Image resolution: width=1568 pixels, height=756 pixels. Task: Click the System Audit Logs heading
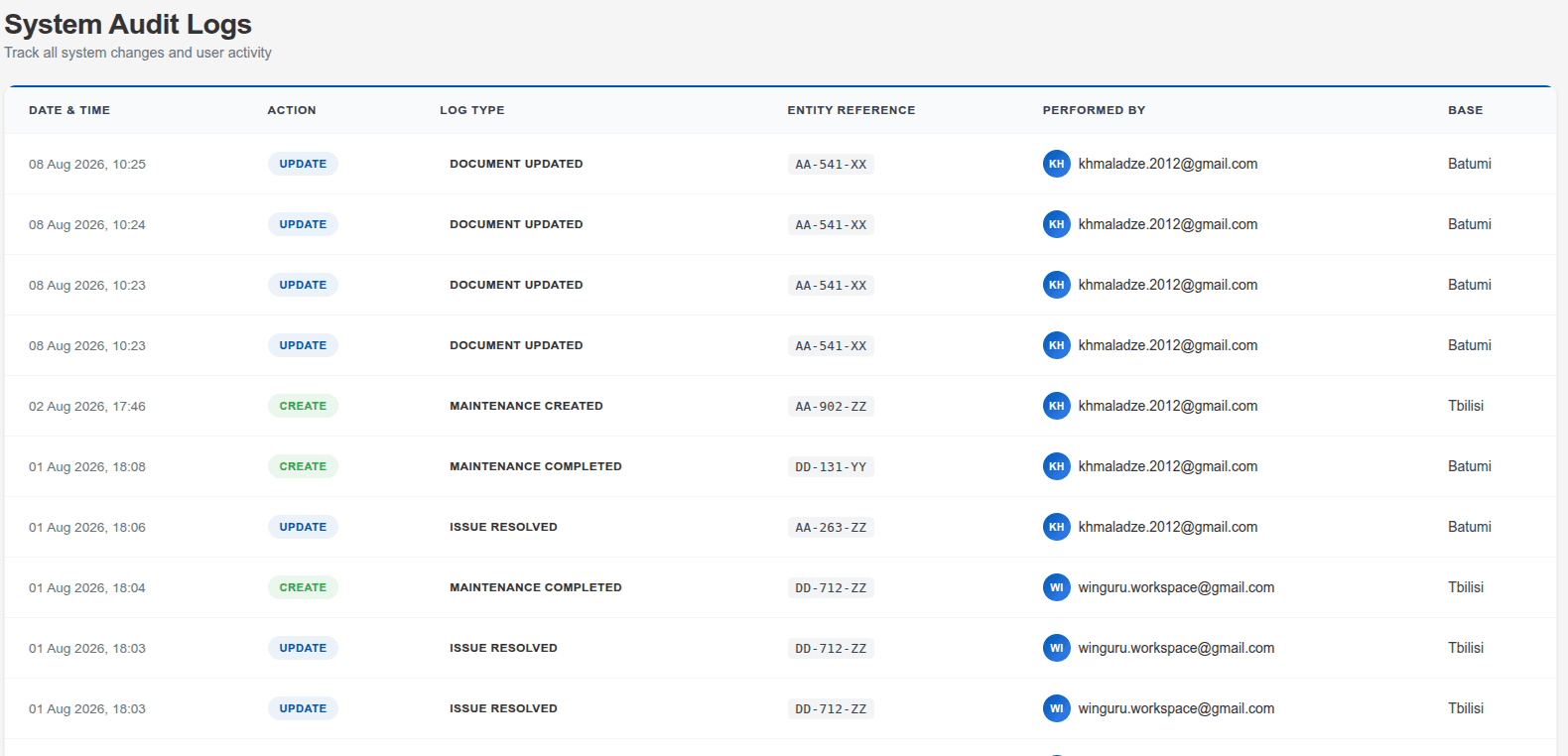128,25
